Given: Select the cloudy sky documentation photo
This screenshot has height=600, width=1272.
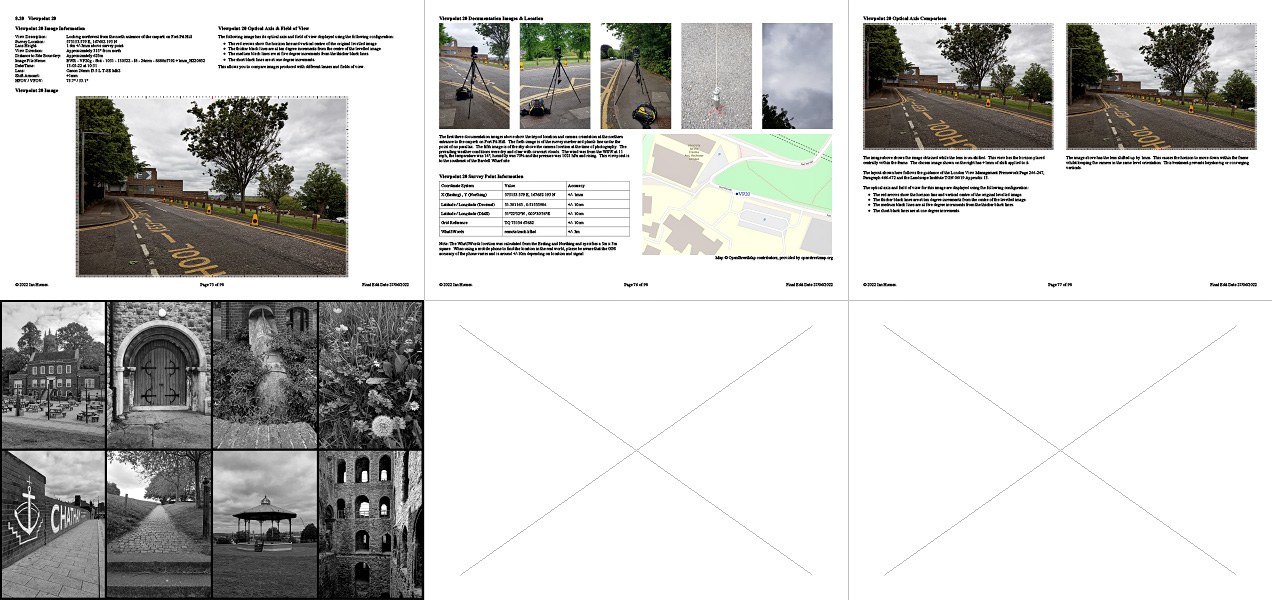Looking at the screenshot, I should (797, 76).
